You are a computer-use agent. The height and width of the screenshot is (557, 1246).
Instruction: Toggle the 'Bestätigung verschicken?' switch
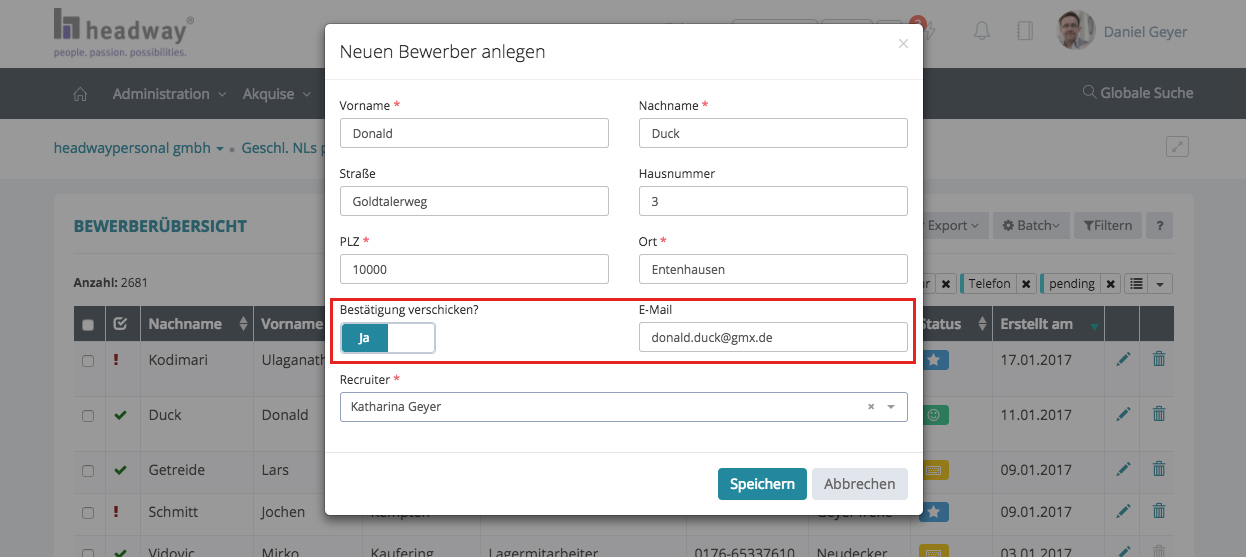click(388, 338)
